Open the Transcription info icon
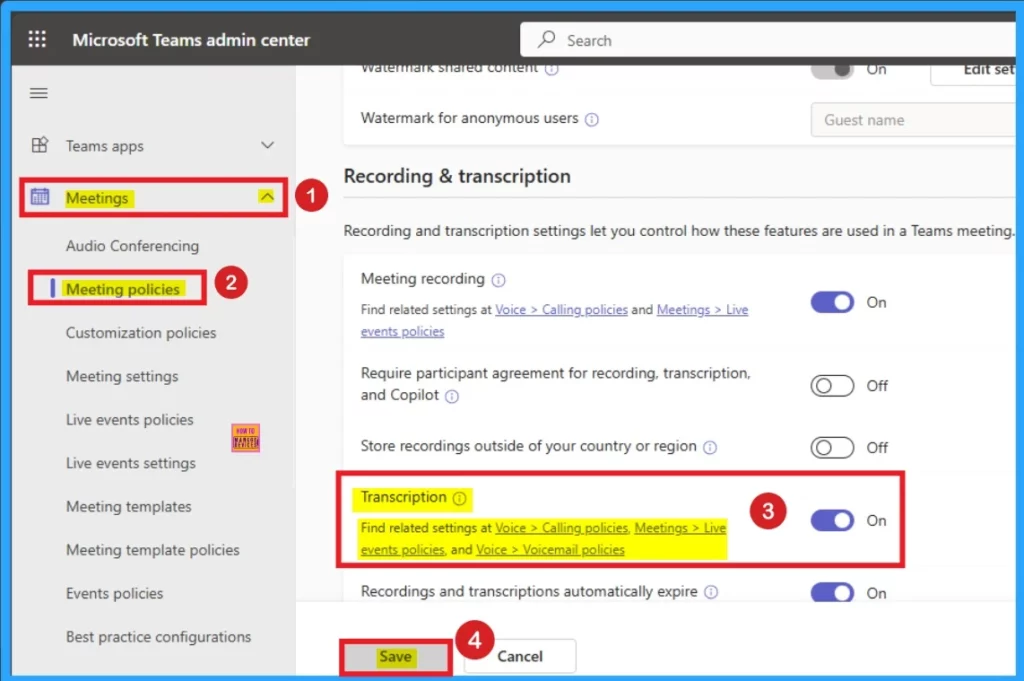 click(460, 499)
